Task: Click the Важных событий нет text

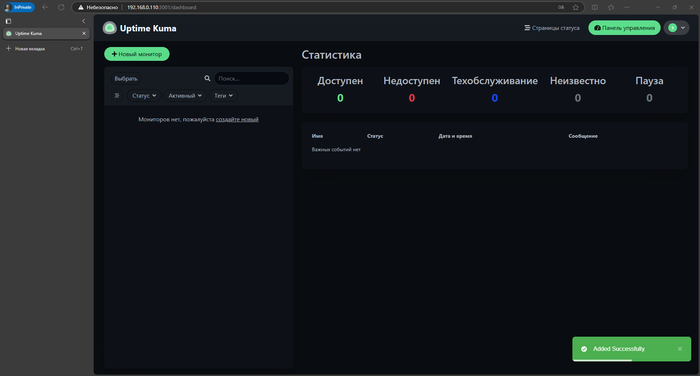Action: click(336, 150)
